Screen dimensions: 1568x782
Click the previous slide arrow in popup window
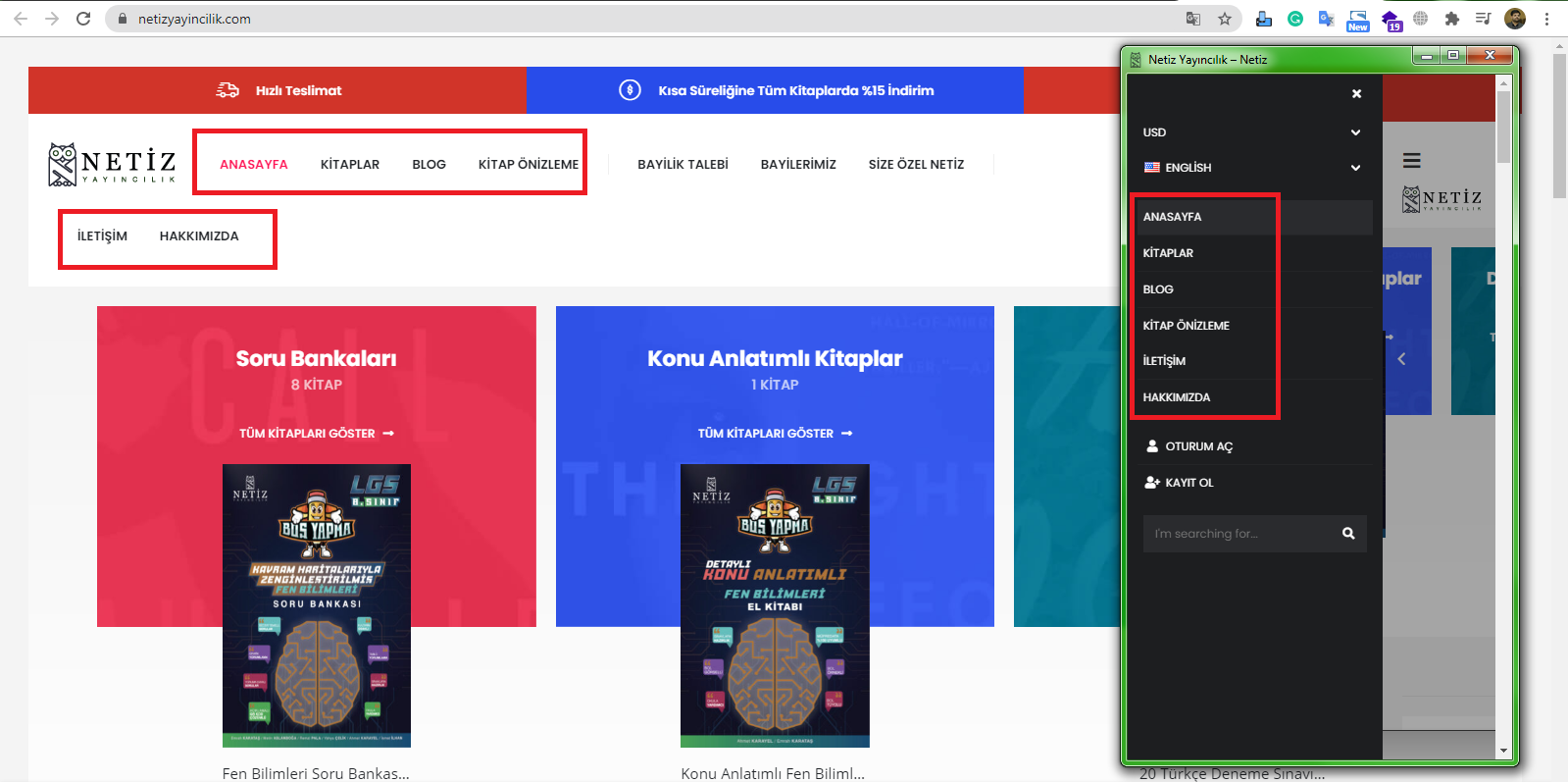1401,359
